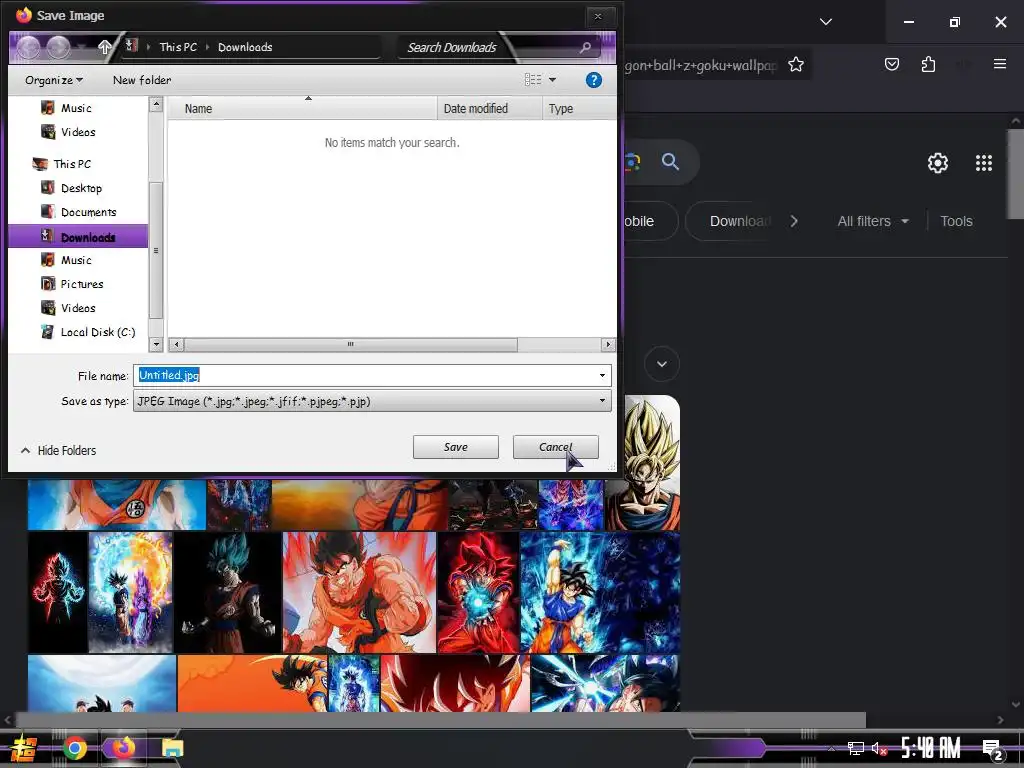Image resolution: width=1024 pixels, height=768 pixels.
Task: Open the network icon in system tray
Action: coord(856,748)
